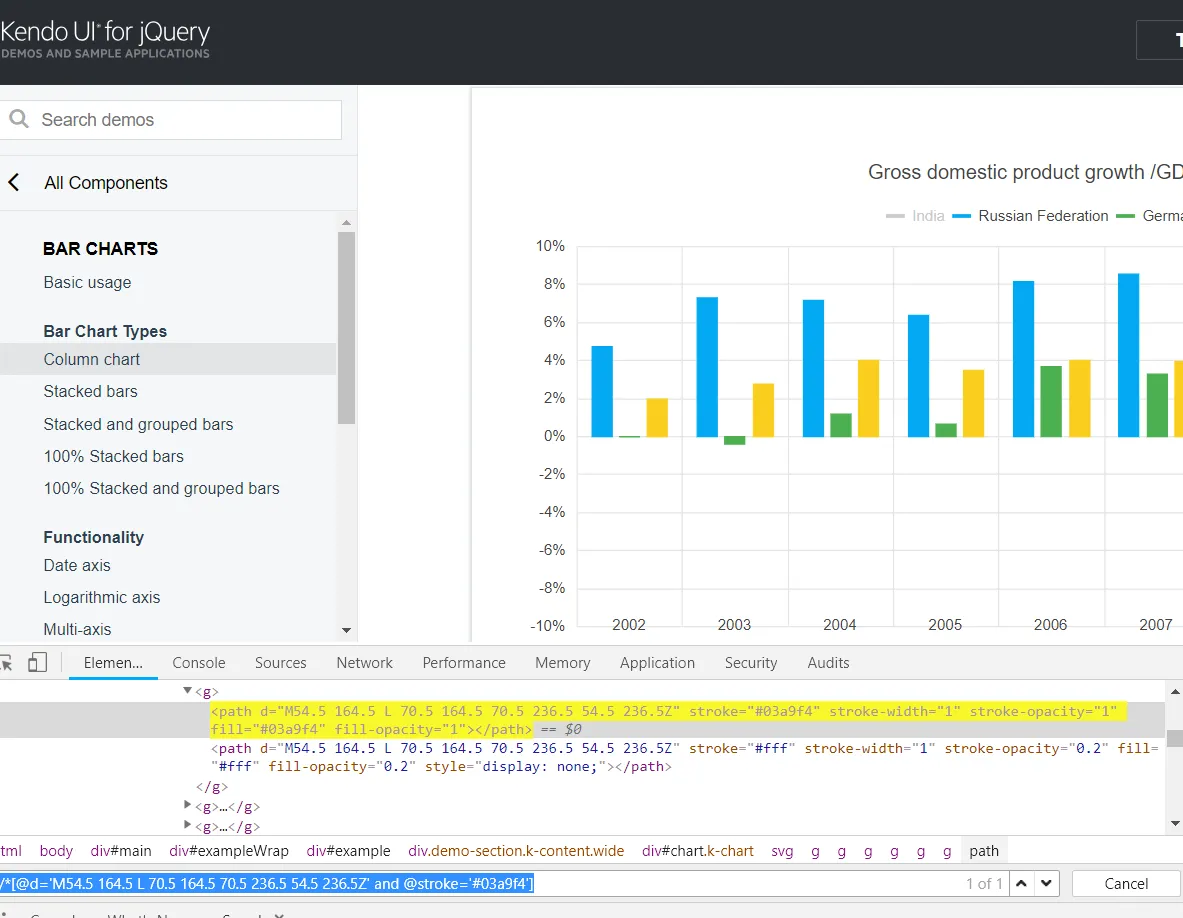1183x918 pixels.
Task: Click div#main in breadcrumb
Action: (x=121, y=851)
